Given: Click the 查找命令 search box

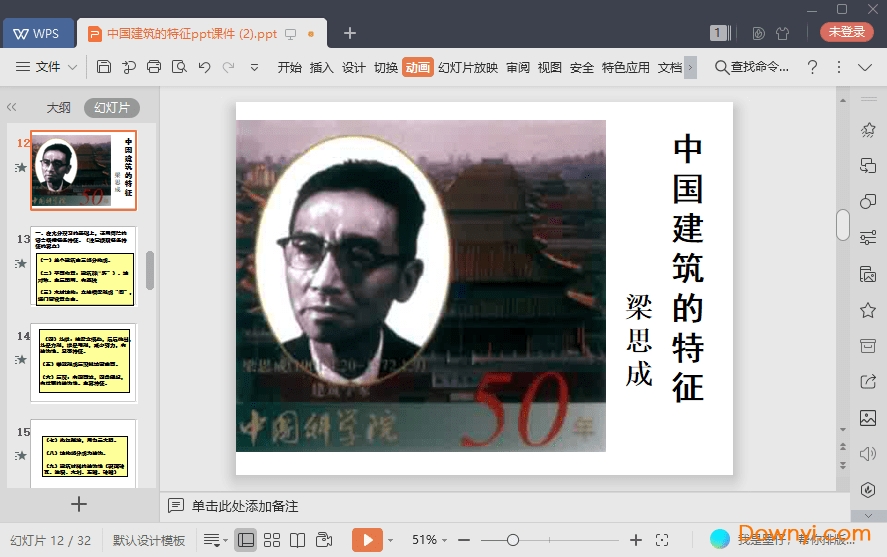Looking at the screenshot, I should click(x=752, y=67).
